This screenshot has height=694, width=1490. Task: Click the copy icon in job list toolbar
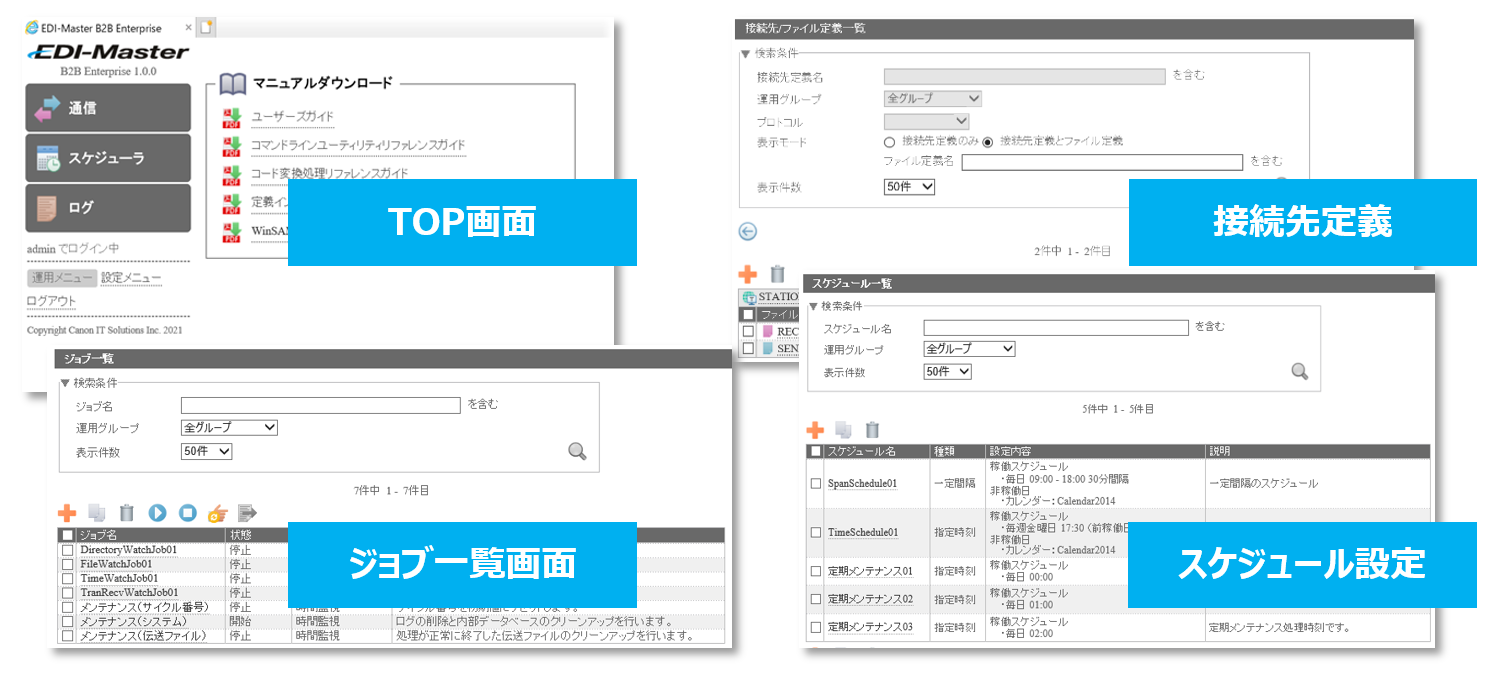click(x=97, y=513)
